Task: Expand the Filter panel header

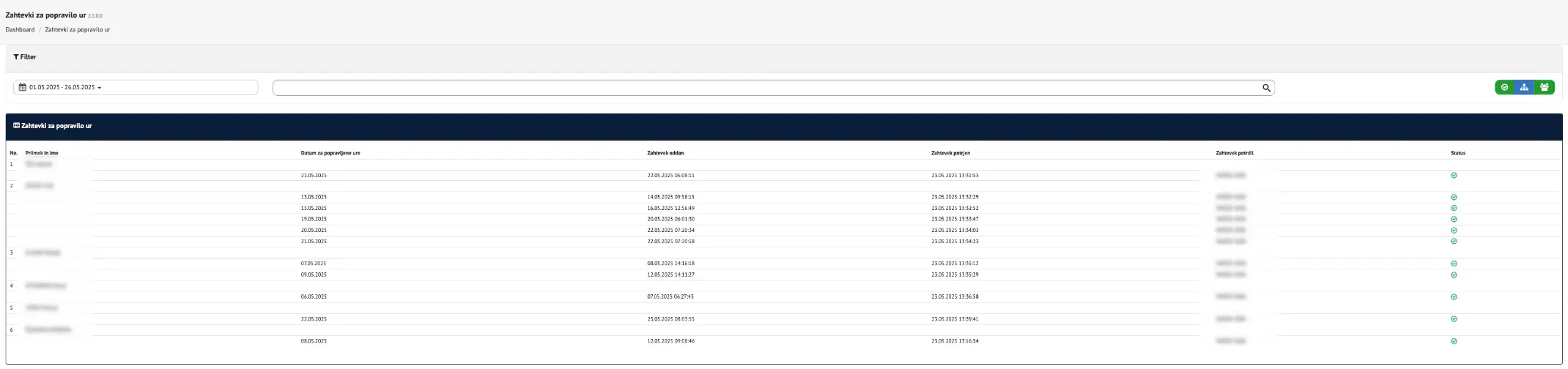Action: tap(29, 57)
